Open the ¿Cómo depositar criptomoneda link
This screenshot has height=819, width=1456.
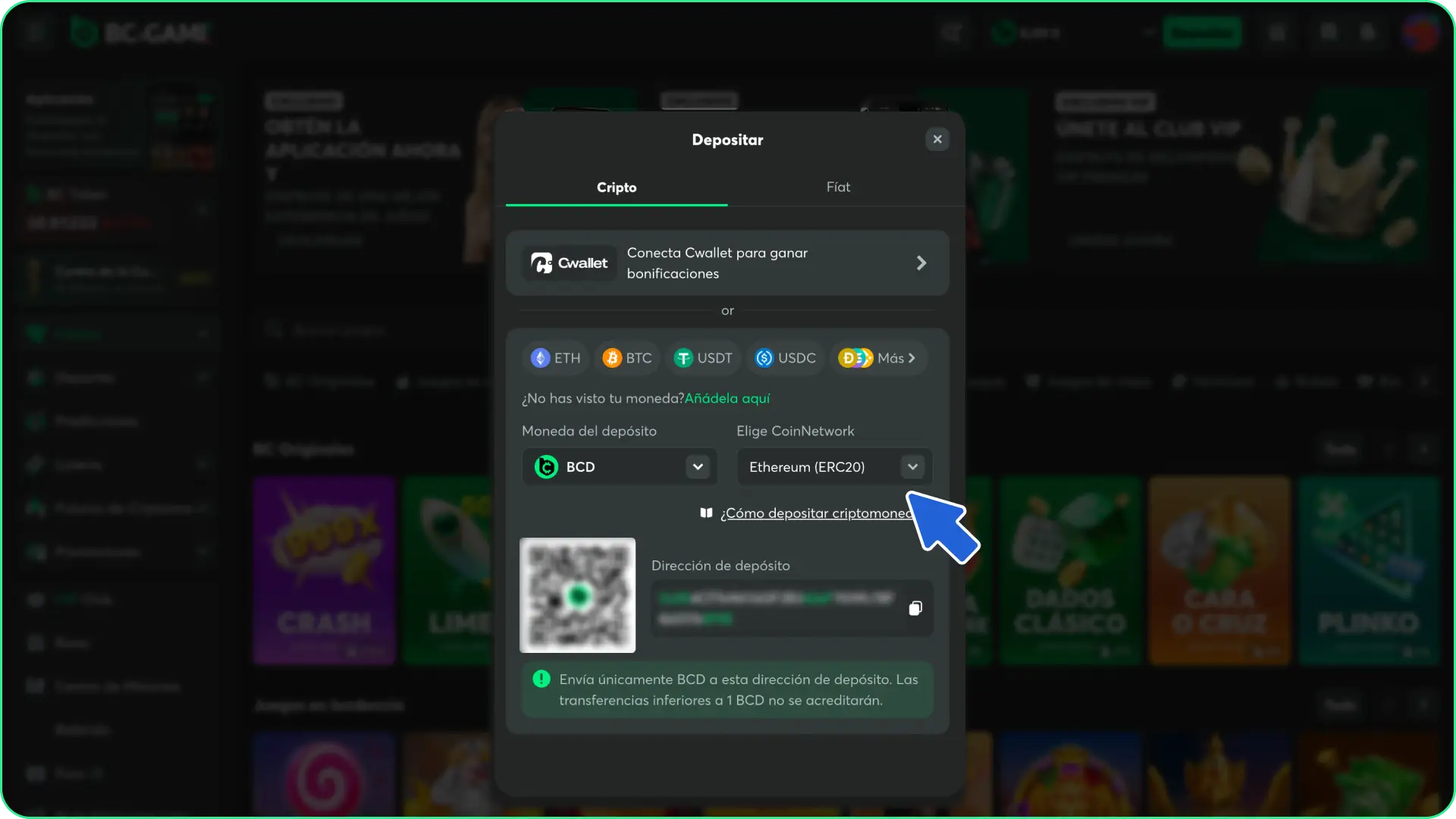click(817, 513)
